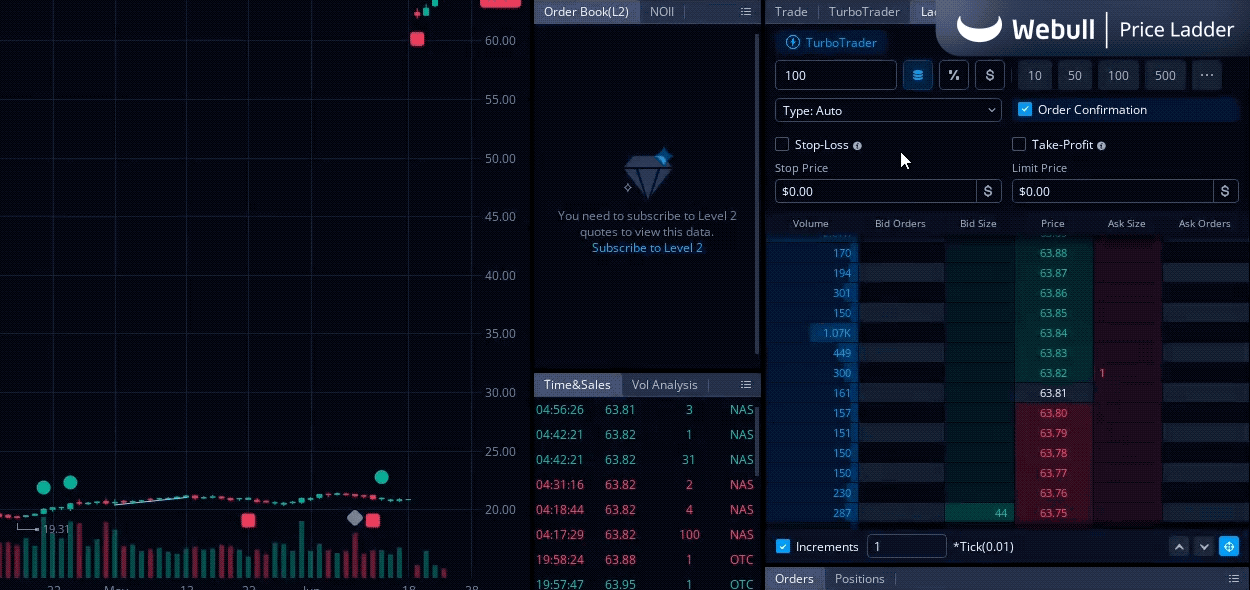Open Order Book panel list menu
This screenshot has width=1250, height=590.
pyautogui.click(x=746, y=12)
